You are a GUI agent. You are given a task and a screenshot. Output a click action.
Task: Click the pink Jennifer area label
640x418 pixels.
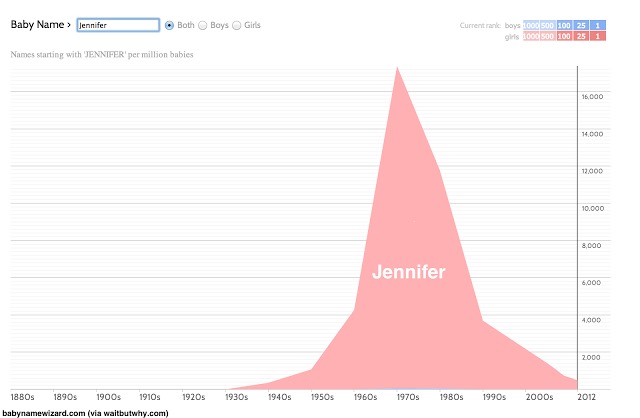(x=409, y=272)
